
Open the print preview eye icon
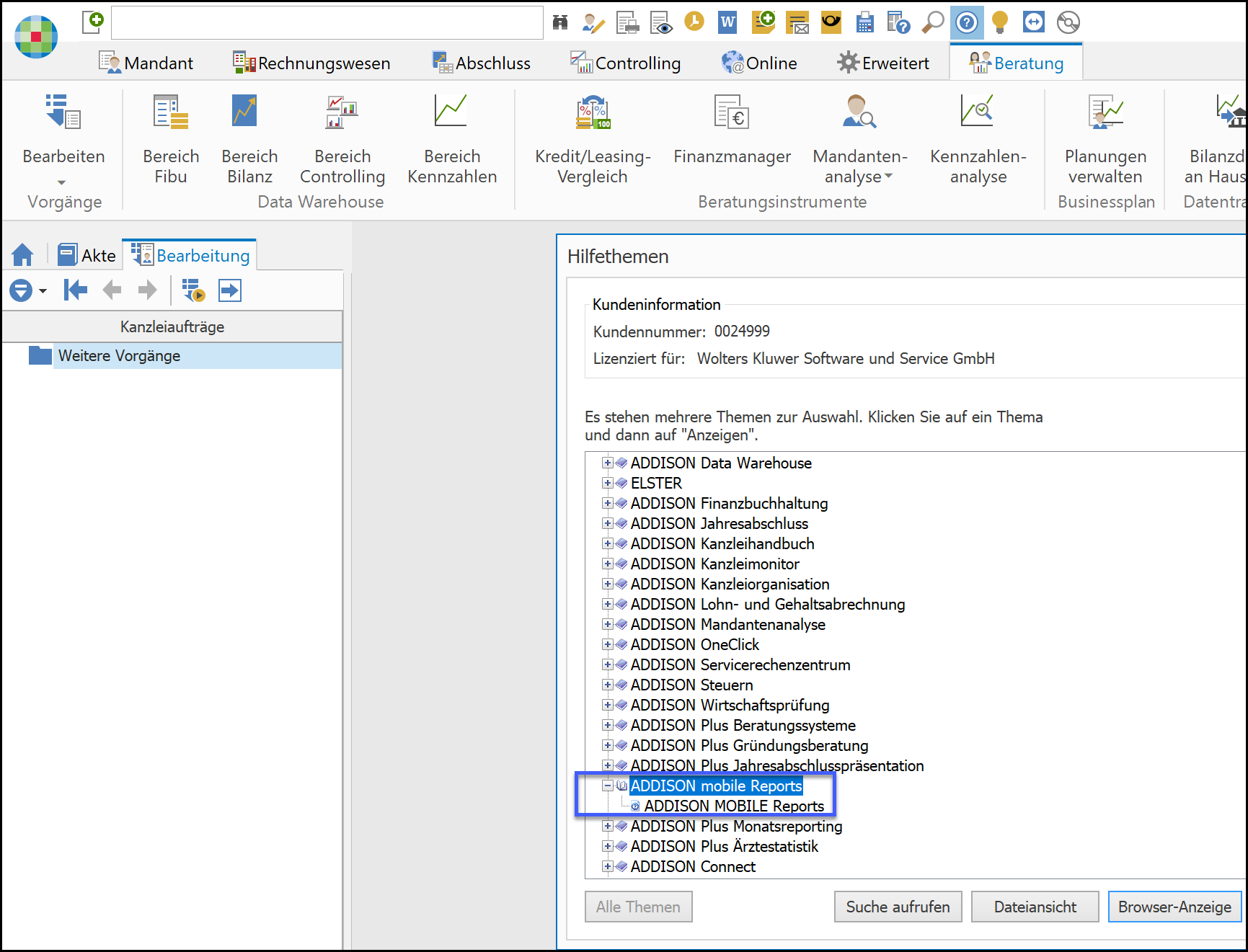[661, 22]
